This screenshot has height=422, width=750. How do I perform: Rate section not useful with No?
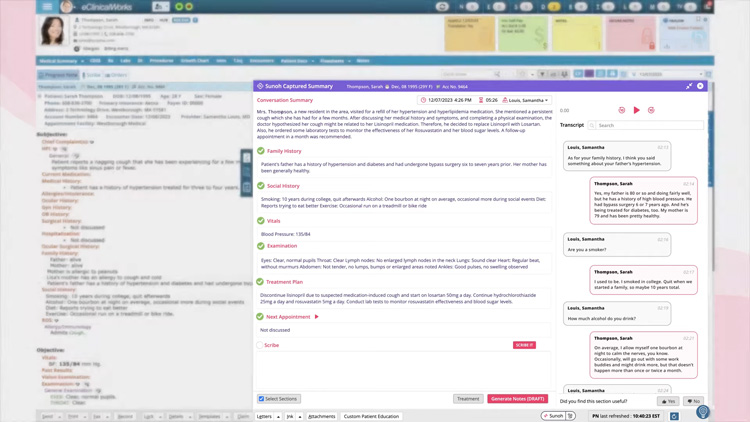tap(694, 401)
